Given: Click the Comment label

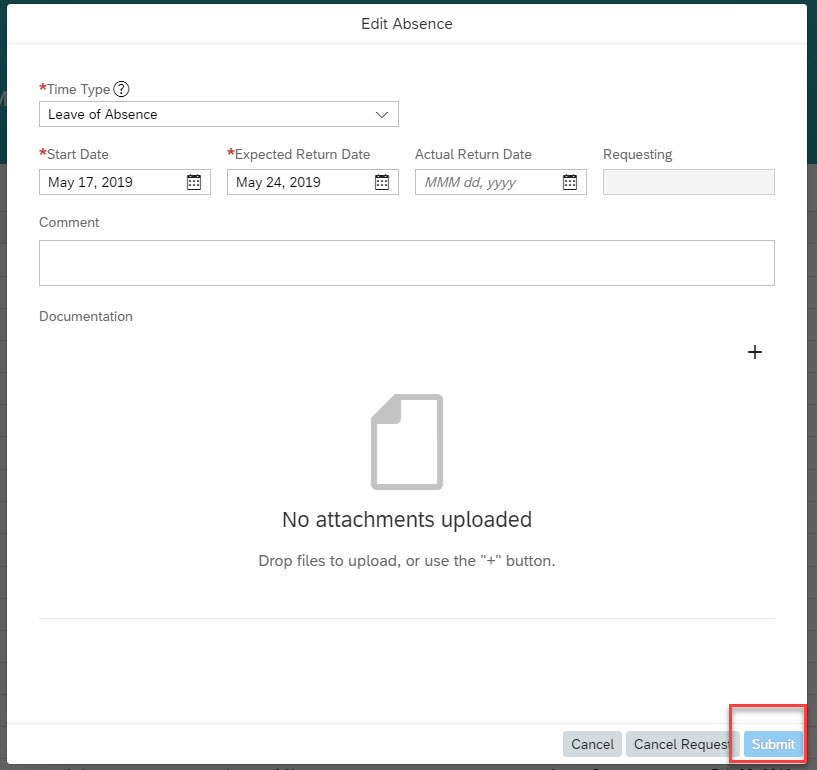Looking at the screenshot, I should click(x=69, y=222).
